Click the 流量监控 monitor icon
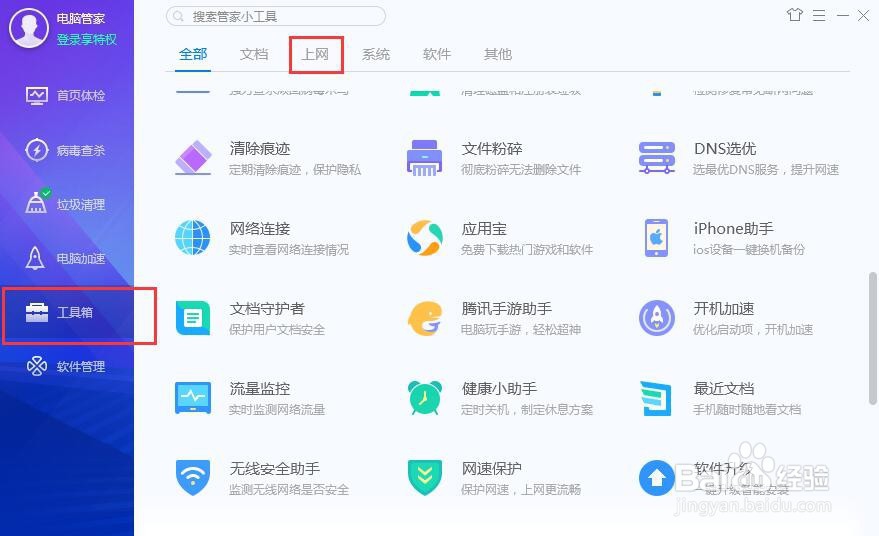Viewport: 879px width, 536px height. pos(193,398)
